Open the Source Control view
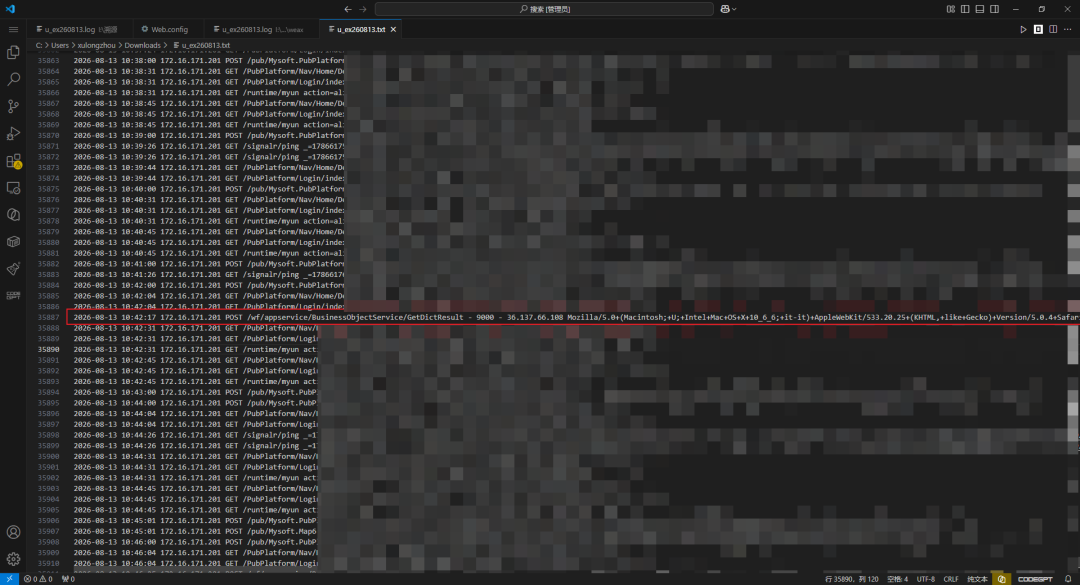 click(x=13, y=106)
